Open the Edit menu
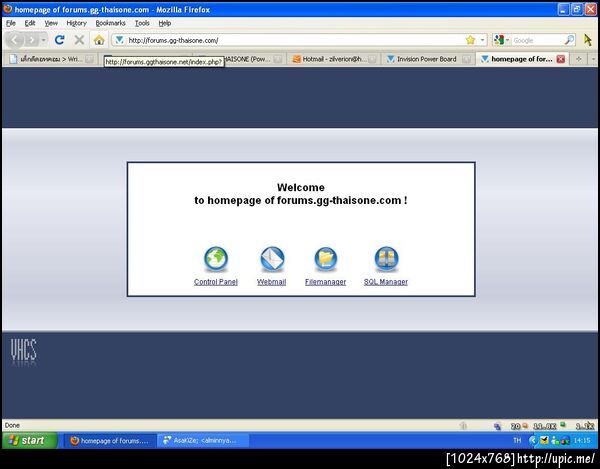The width and height of the screenshot is (600, 469). tap(30, 23)
